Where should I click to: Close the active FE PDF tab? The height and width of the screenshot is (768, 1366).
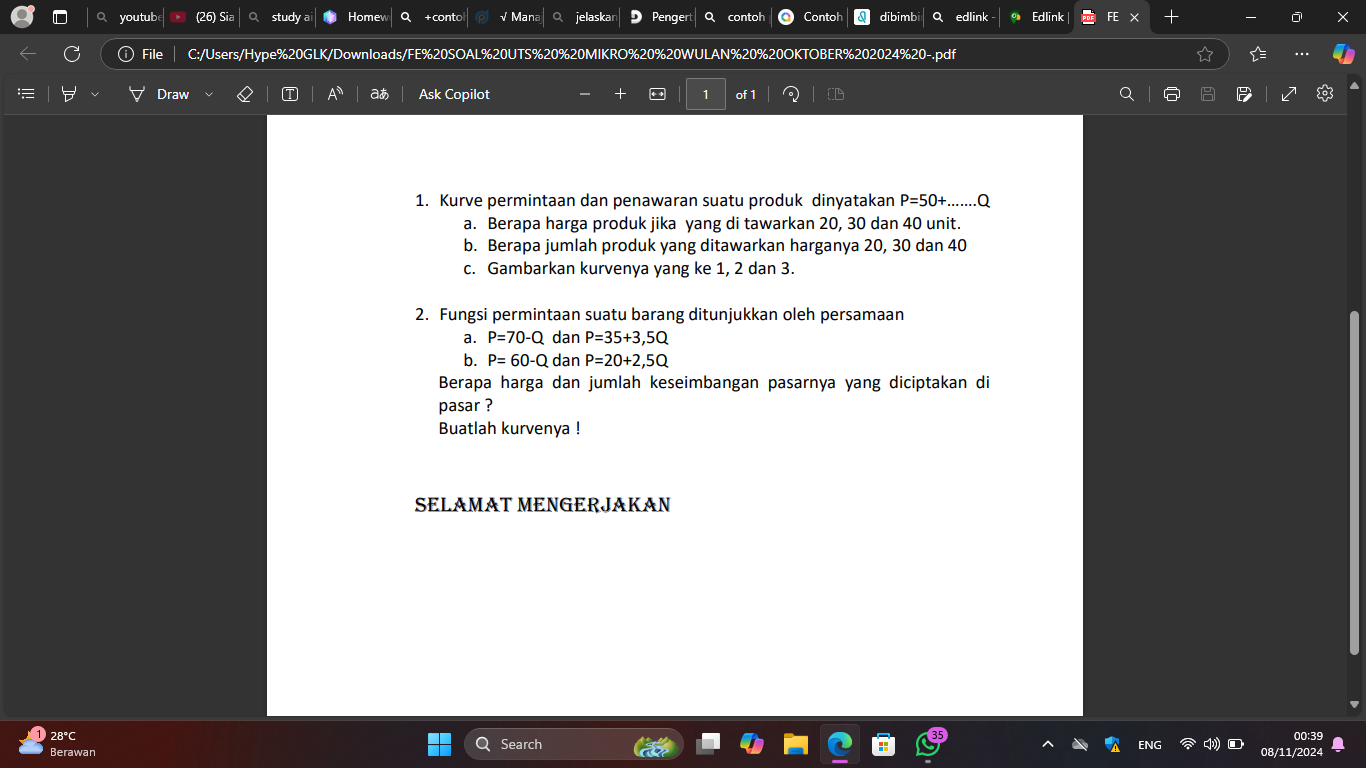coord(1134,17)
